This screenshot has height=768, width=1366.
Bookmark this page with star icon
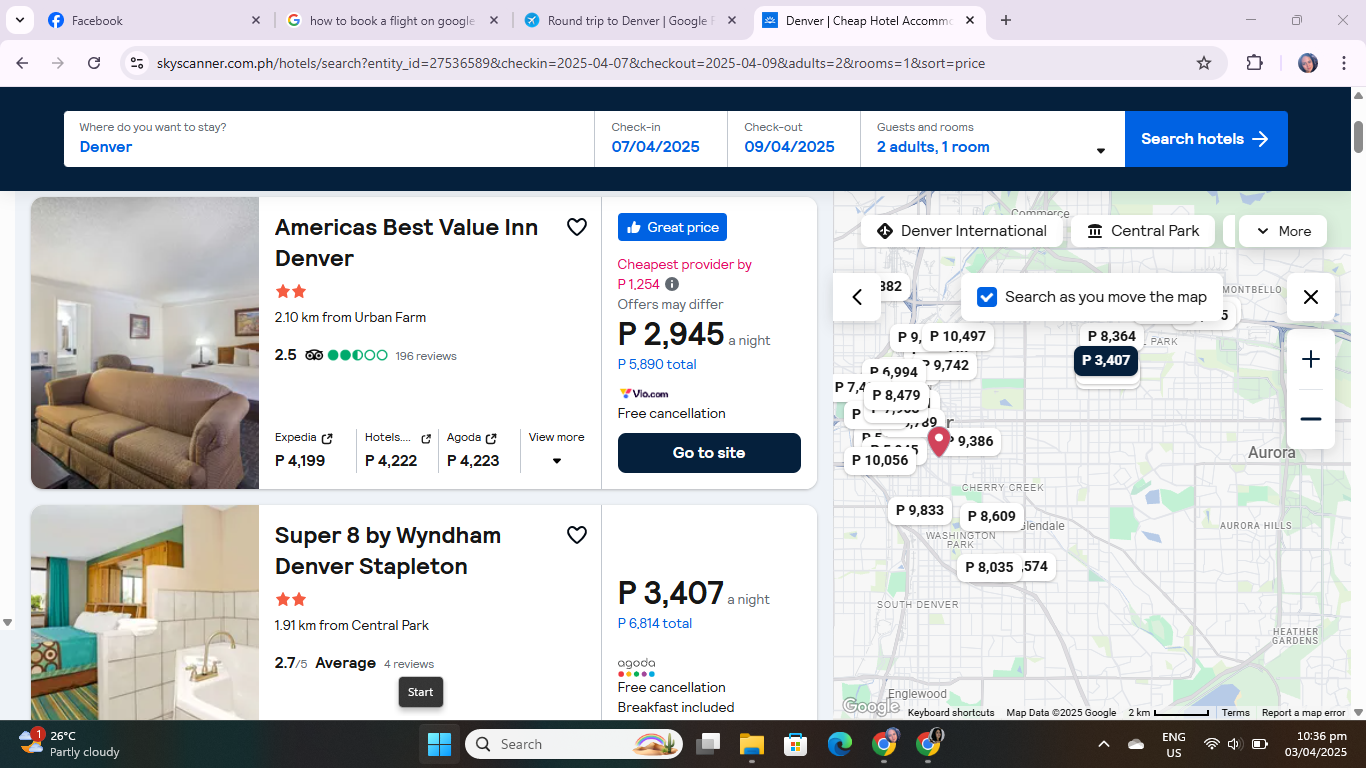coord(1204,63)
